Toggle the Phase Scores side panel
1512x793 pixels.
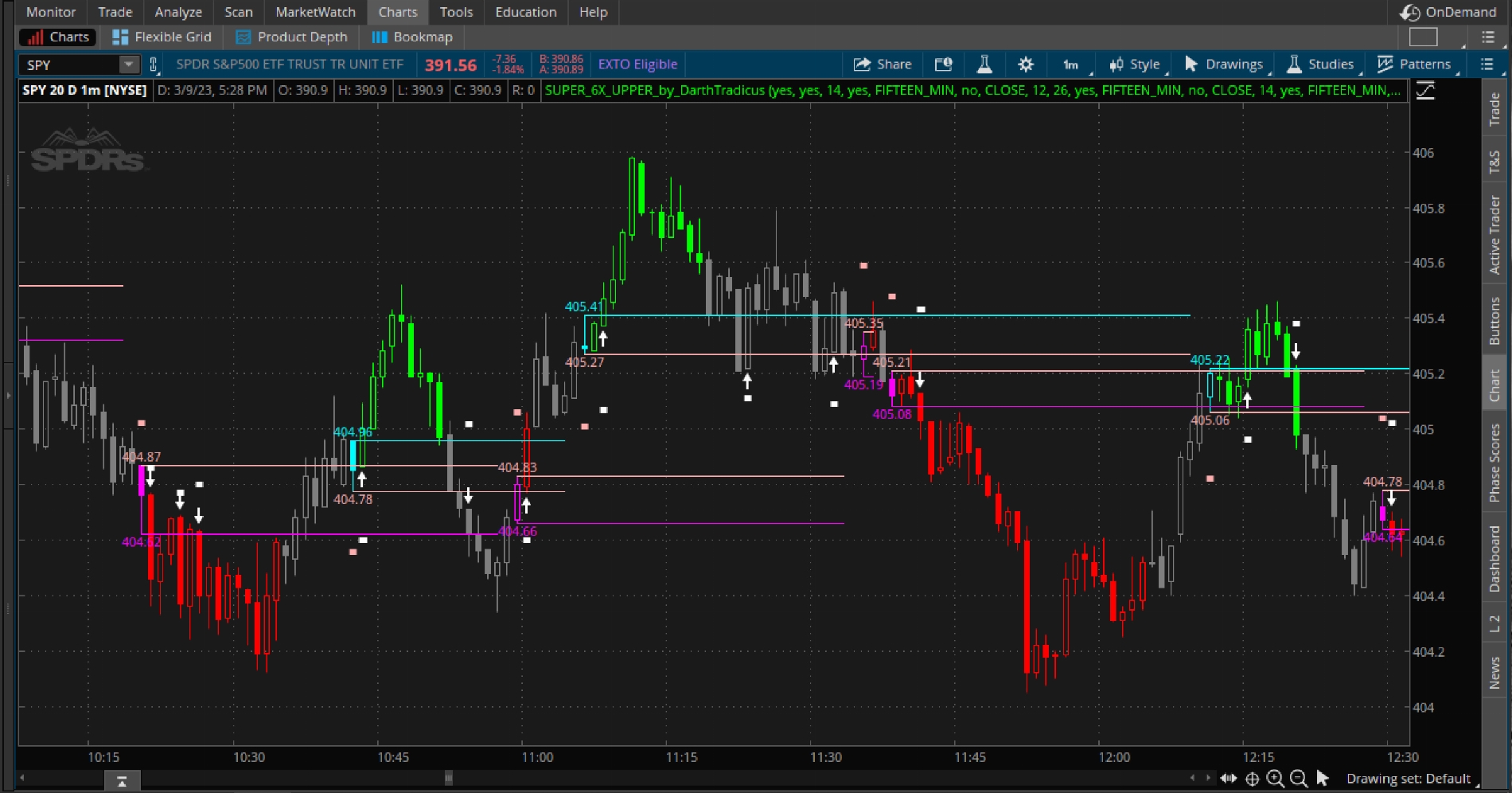1494,463
